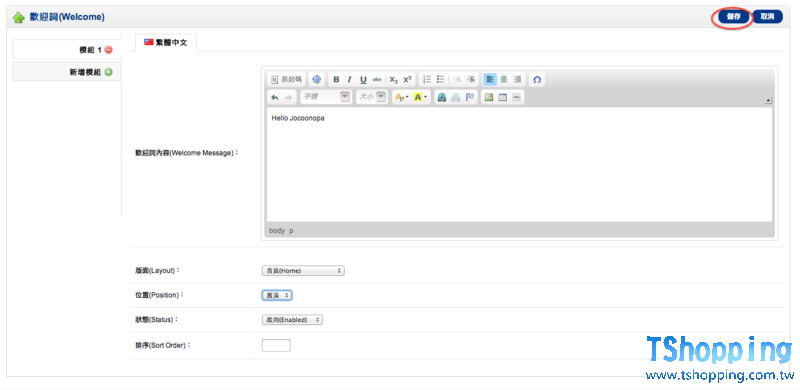The height and width of the screenshot is (390, 800).
Task: Apply strikethrough formatting
Action: pyautogui.click(x=377, y=80)
